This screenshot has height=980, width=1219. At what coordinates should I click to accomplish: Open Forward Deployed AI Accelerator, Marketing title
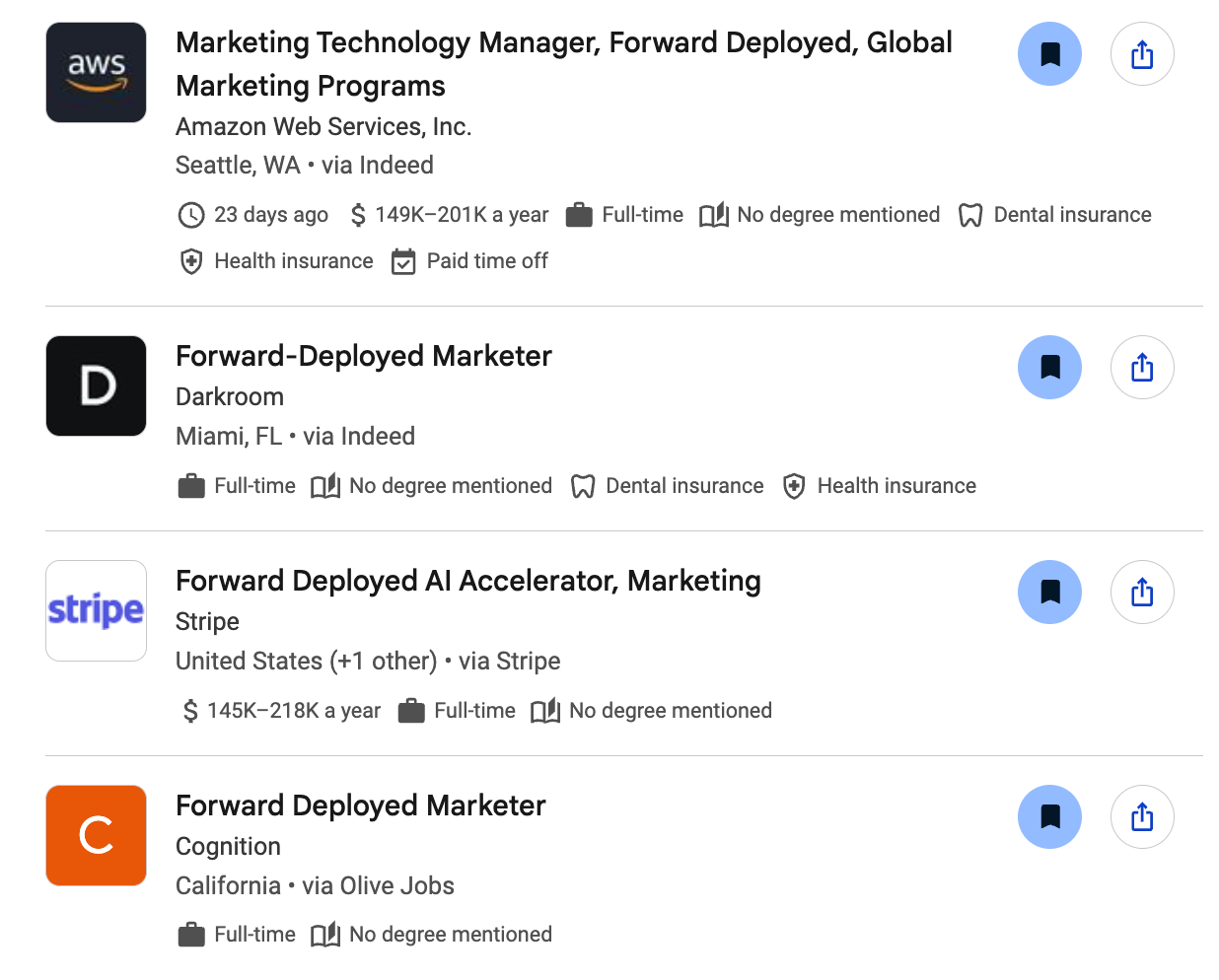pyautogui.click(x=468, y=581)
